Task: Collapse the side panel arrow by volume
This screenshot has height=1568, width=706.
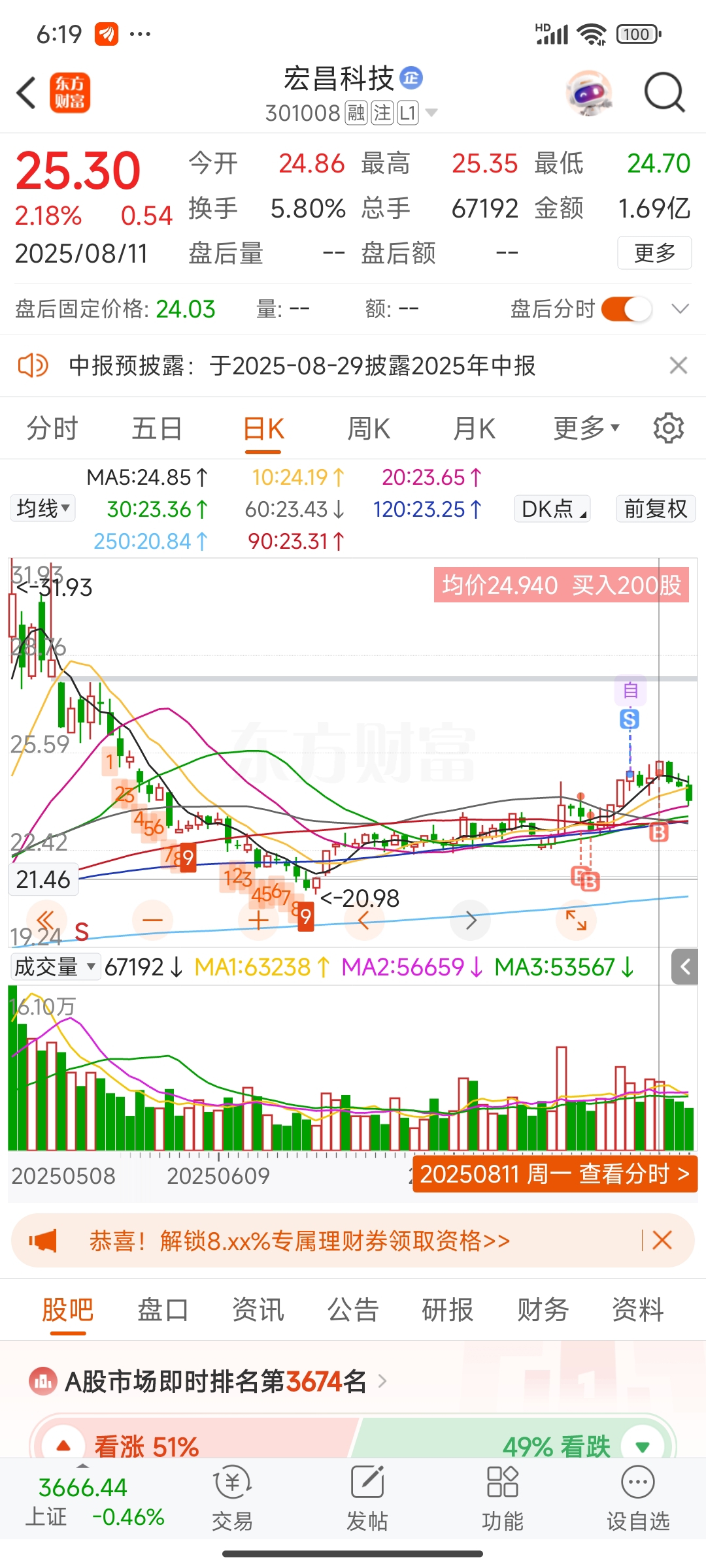Action: click(x=685, y=967)
